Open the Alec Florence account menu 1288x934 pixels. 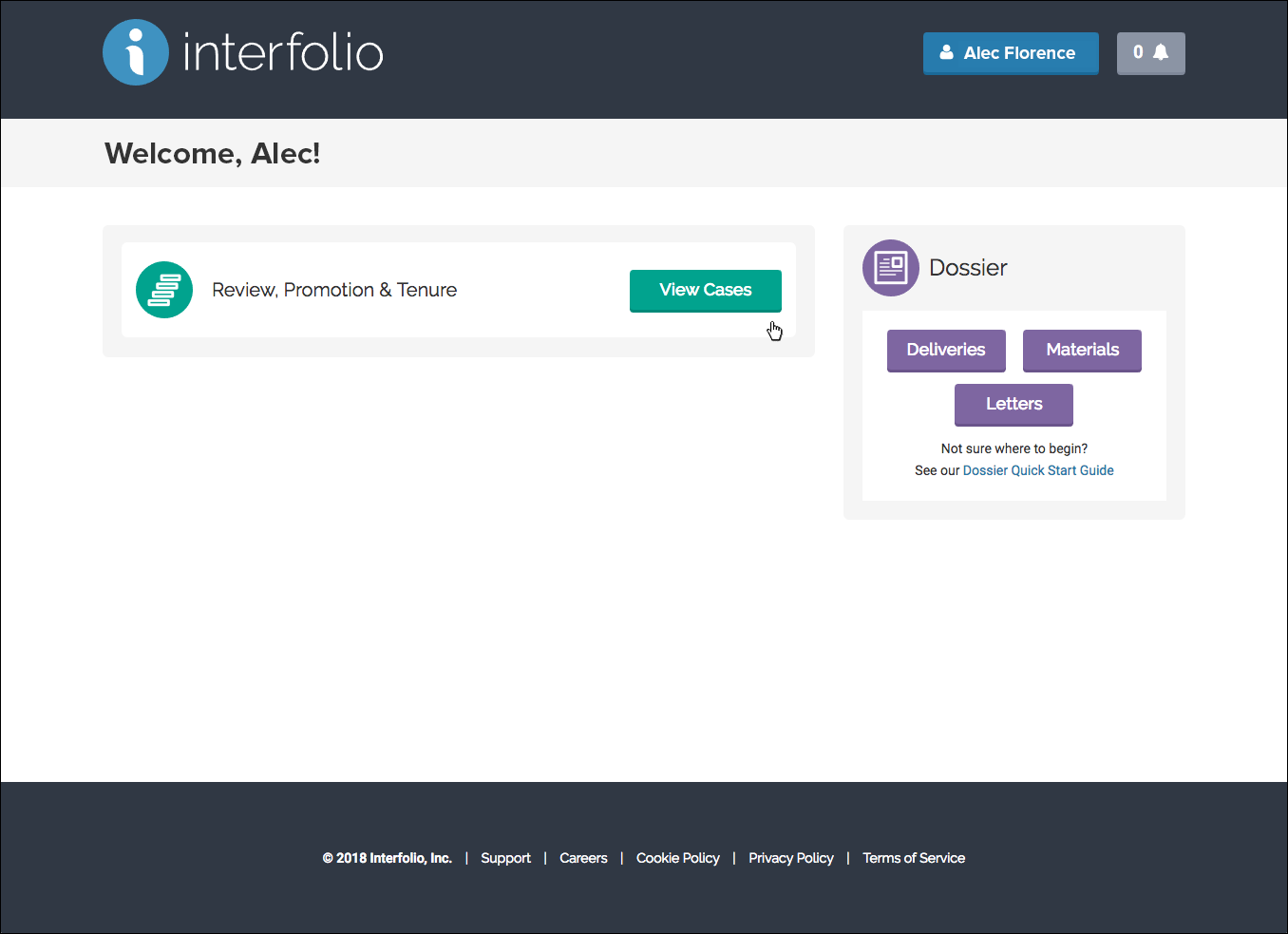[1011, 53]
